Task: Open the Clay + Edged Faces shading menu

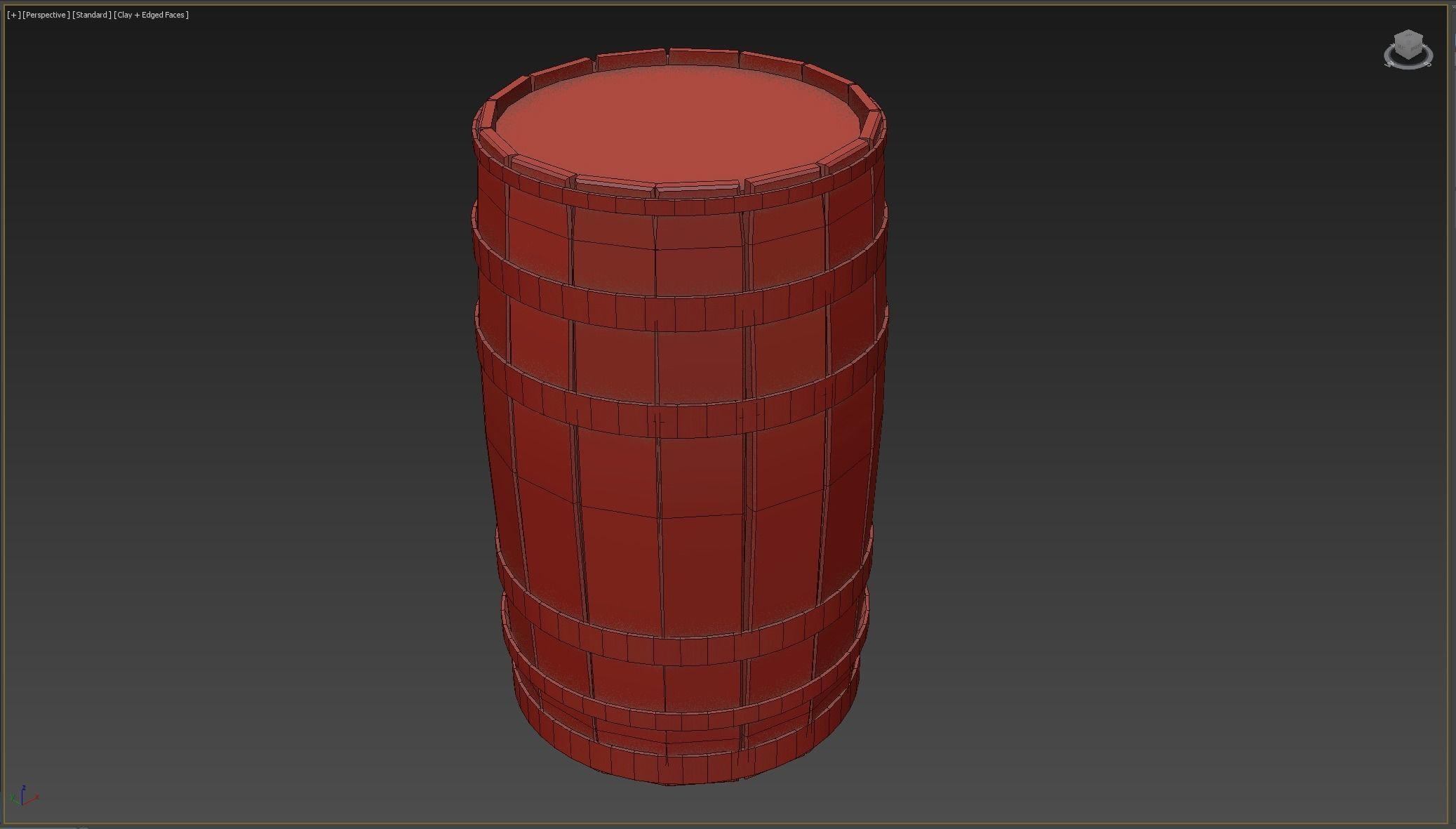Action: 152,15
